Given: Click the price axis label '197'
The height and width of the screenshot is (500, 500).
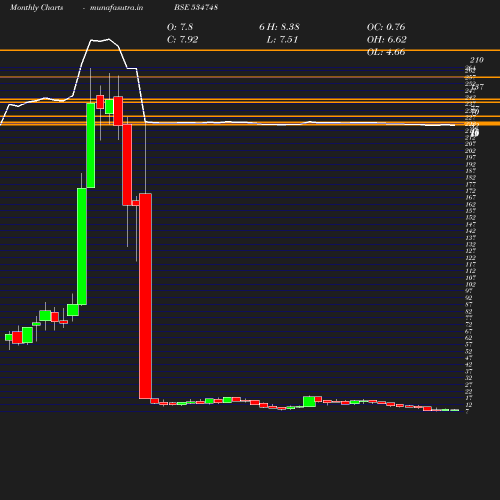Looking at the screenshot, I should (470, 157).
